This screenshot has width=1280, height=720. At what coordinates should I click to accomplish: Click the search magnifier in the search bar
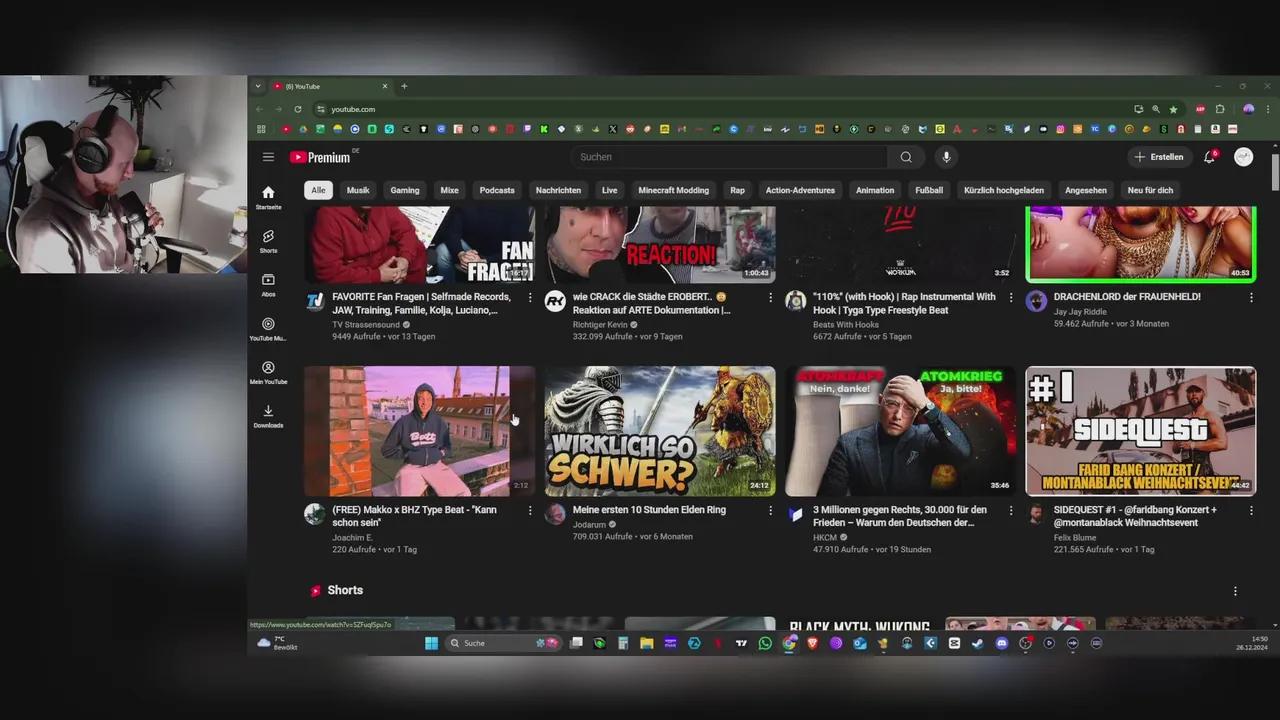(905, 157)
